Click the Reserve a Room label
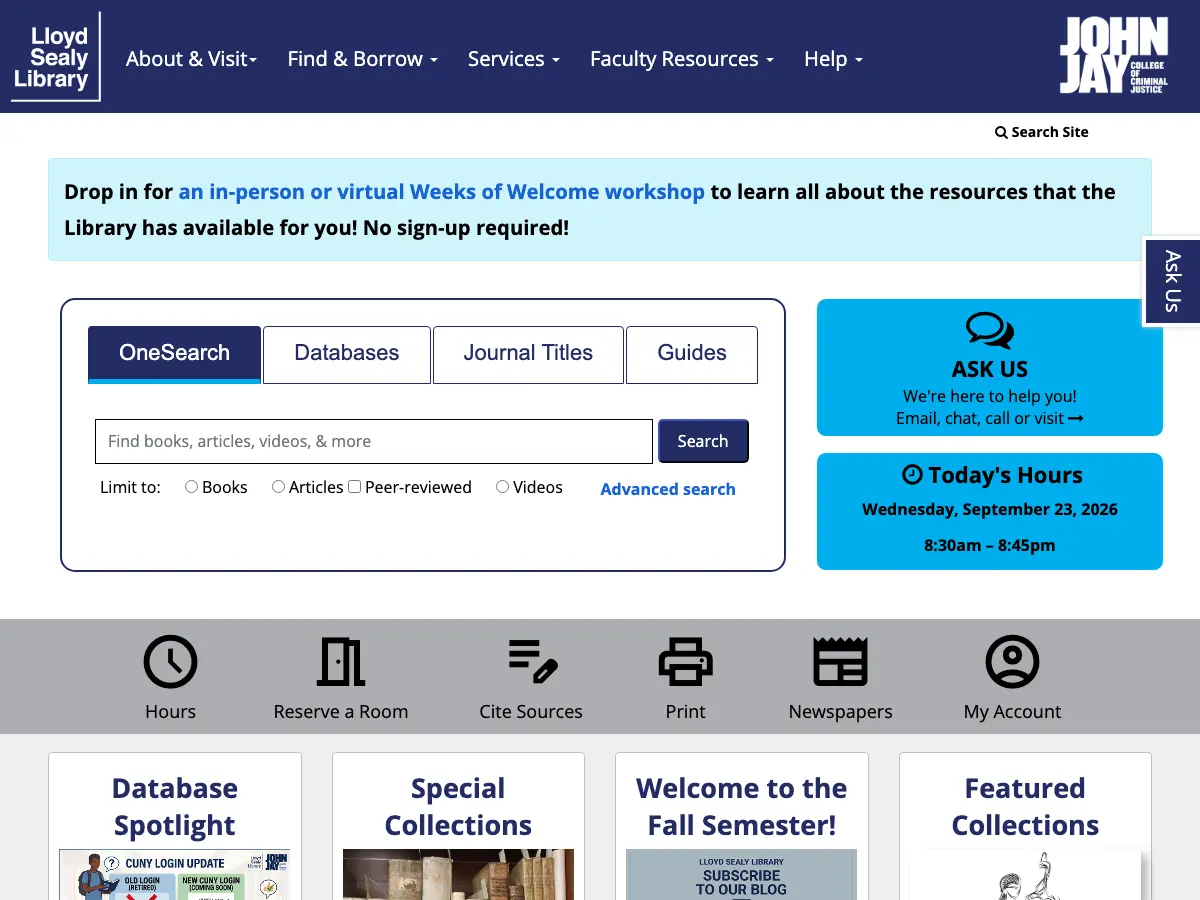 tap(341, 712)
